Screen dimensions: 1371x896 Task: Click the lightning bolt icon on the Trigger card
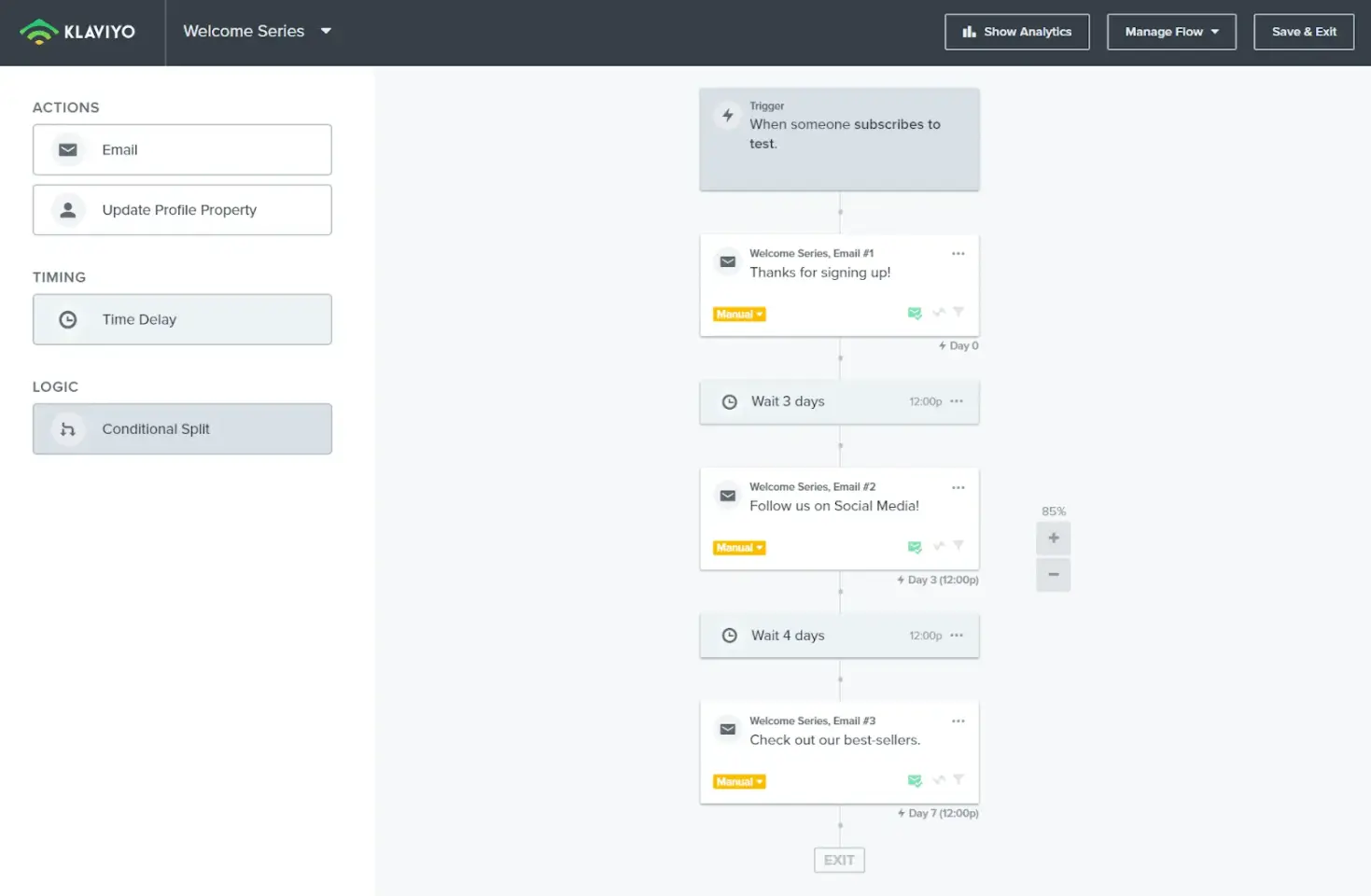[x=727, y=115]
